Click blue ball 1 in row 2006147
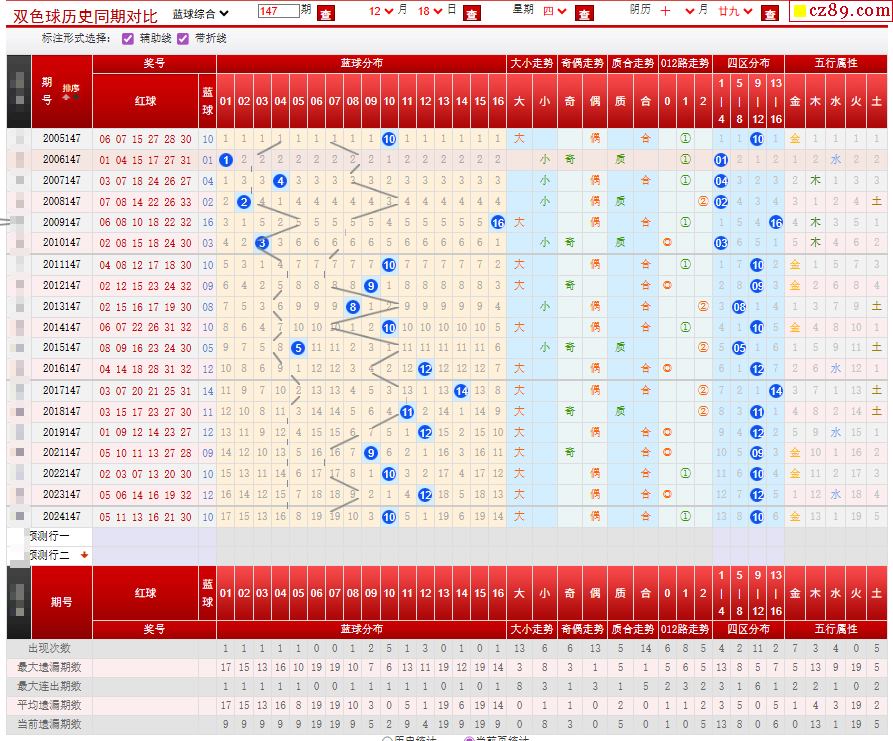Screen dimensions: 893x741 226,160
